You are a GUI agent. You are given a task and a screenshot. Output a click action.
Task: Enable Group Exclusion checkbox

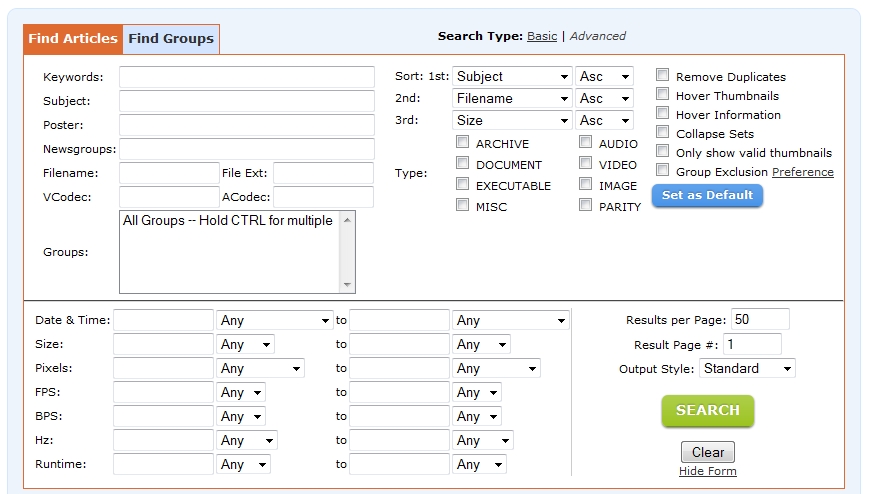(x=662, y=170)
